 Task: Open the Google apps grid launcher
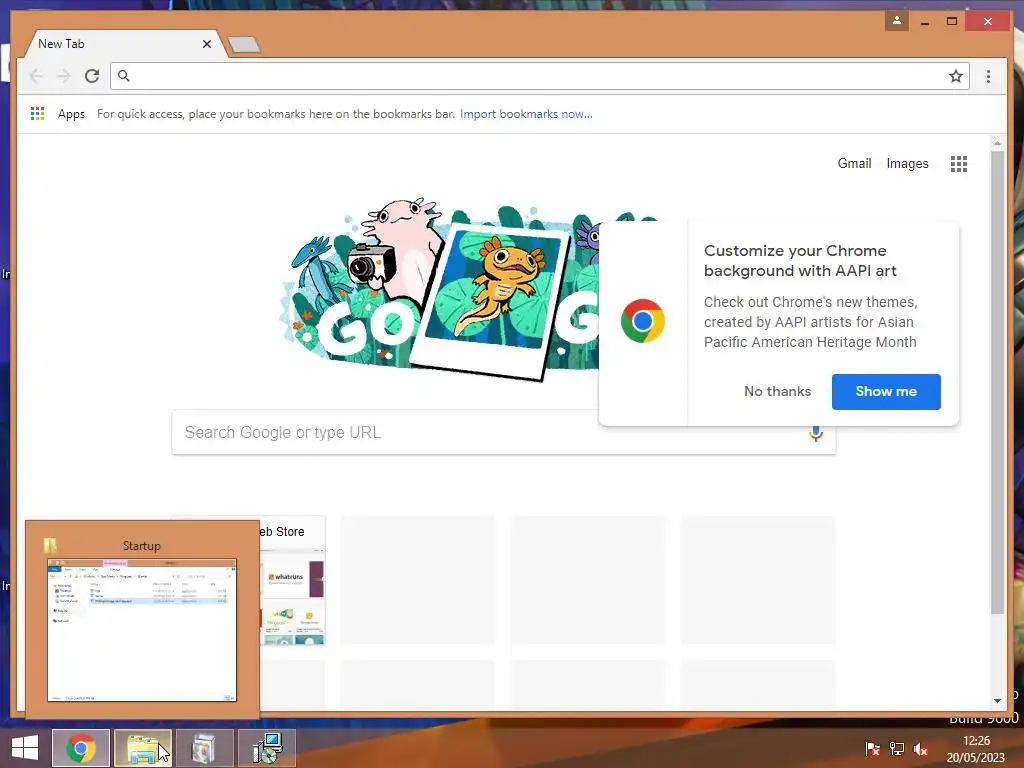point(958,164)
